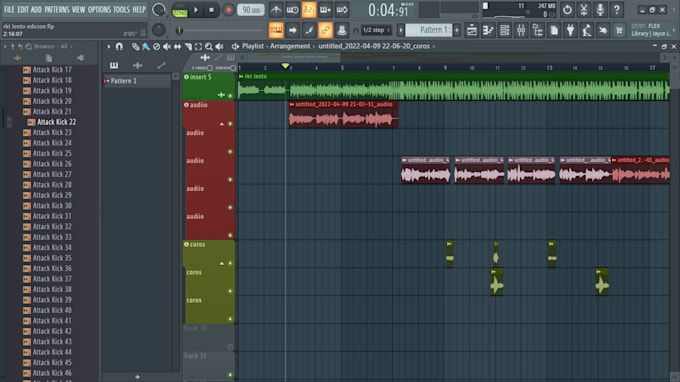Open the FILE menu
The height and width of the screenshot is (382, 680).
point(9,10)
